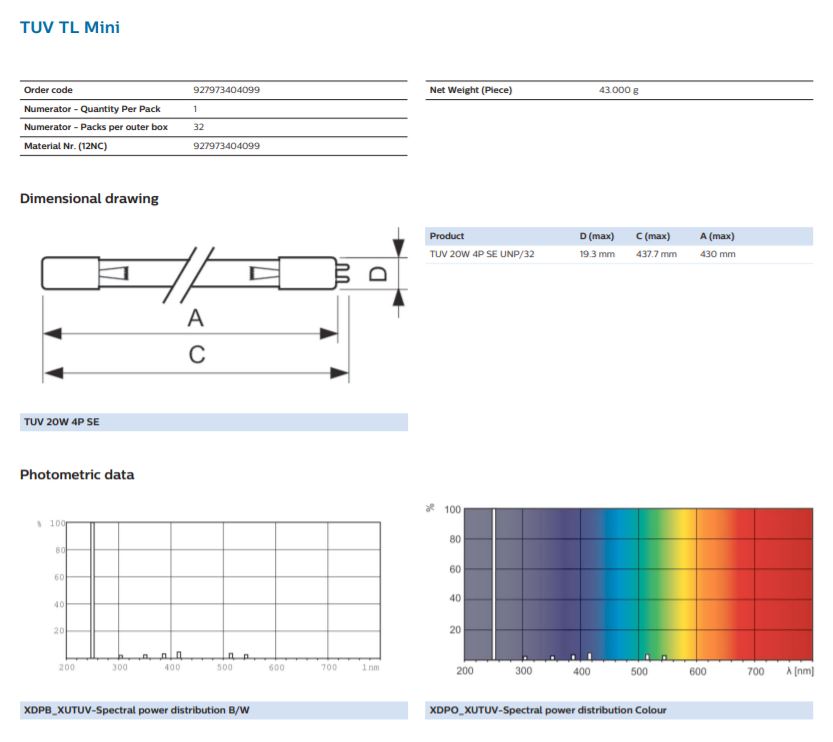Click the 927973404099 value in Order code row
Viewport: 833px width, 742px height.
click(x=226, y=90)
